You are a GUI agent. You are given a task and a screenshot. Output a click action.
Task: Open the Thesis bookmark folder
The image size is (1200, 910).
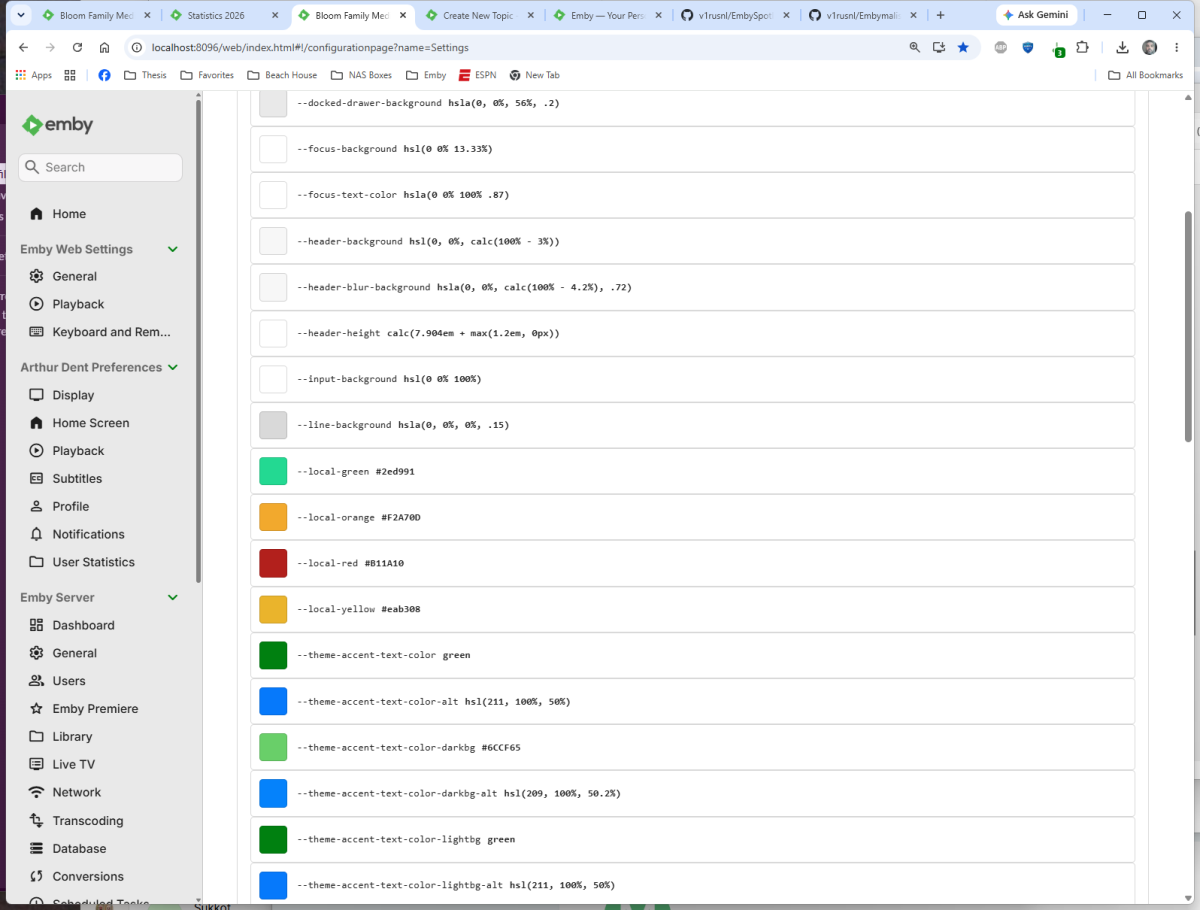pos(145,75)
